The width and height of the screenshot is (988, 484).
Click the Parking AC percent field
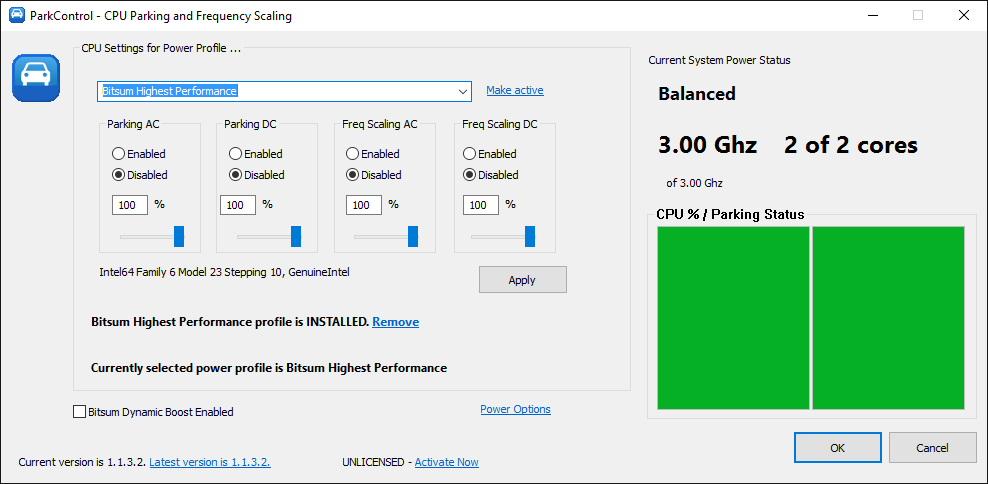point(130,205)
